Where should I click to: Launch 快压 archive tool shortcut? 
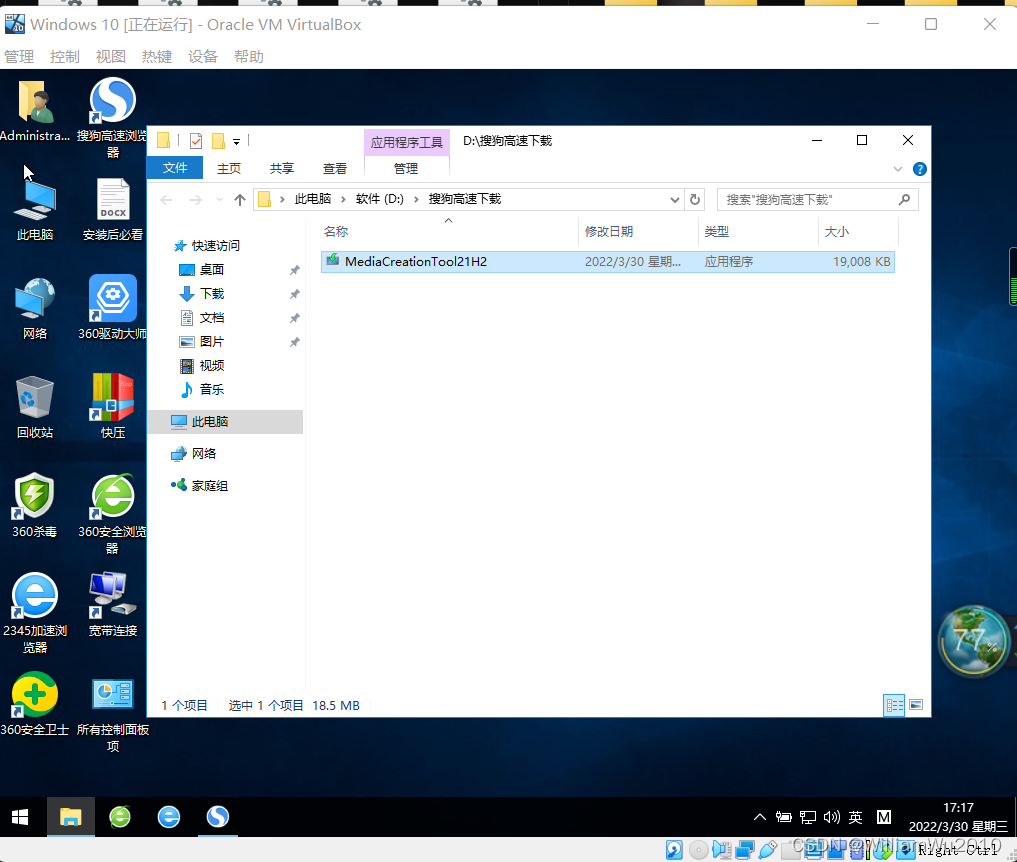113,407
